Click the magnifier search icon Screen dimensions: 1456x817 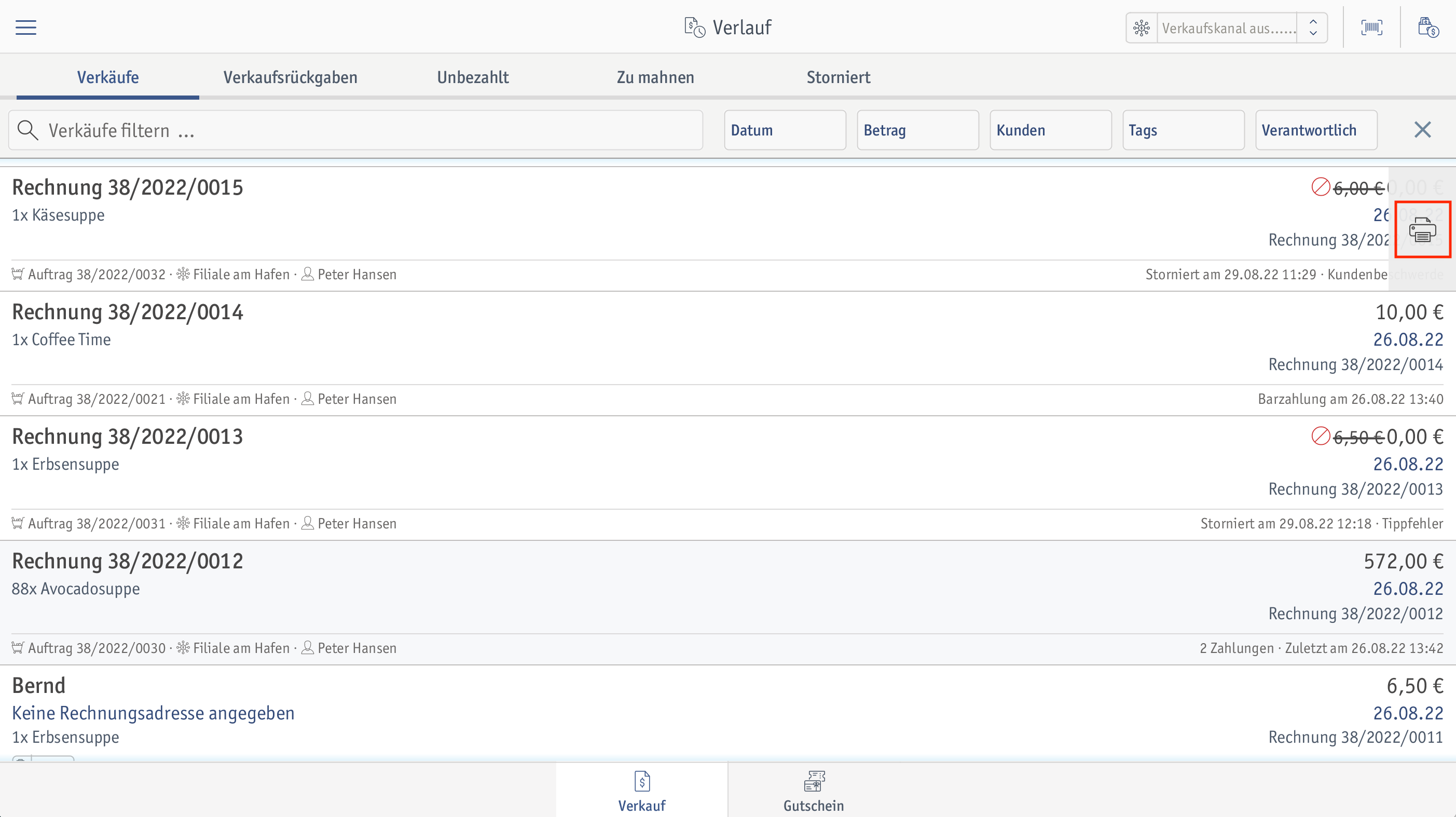click(x=28, y=130)
